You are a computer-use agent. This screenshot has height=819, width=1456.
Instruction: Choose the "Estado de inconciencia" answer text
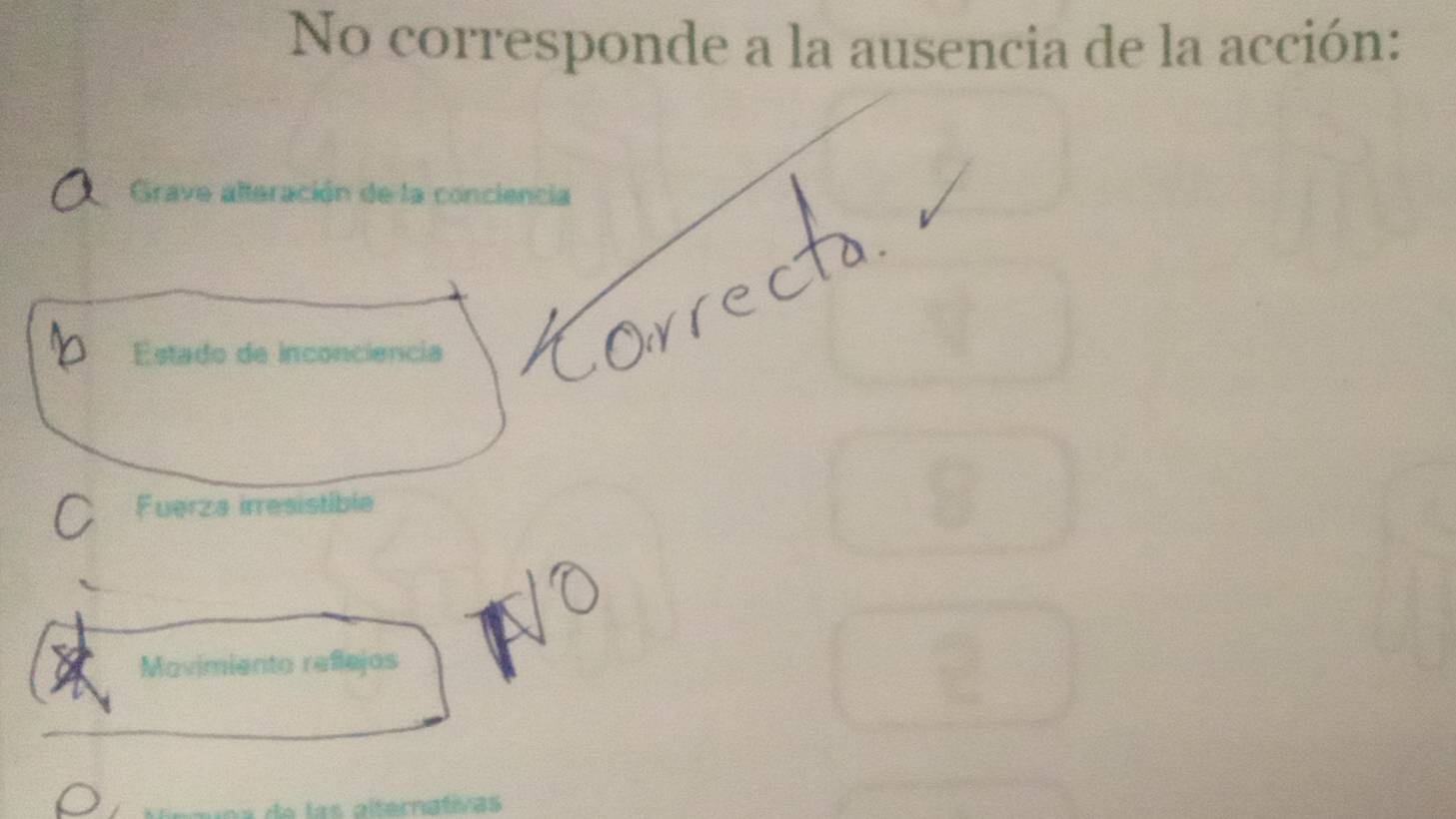pos(287,353)
